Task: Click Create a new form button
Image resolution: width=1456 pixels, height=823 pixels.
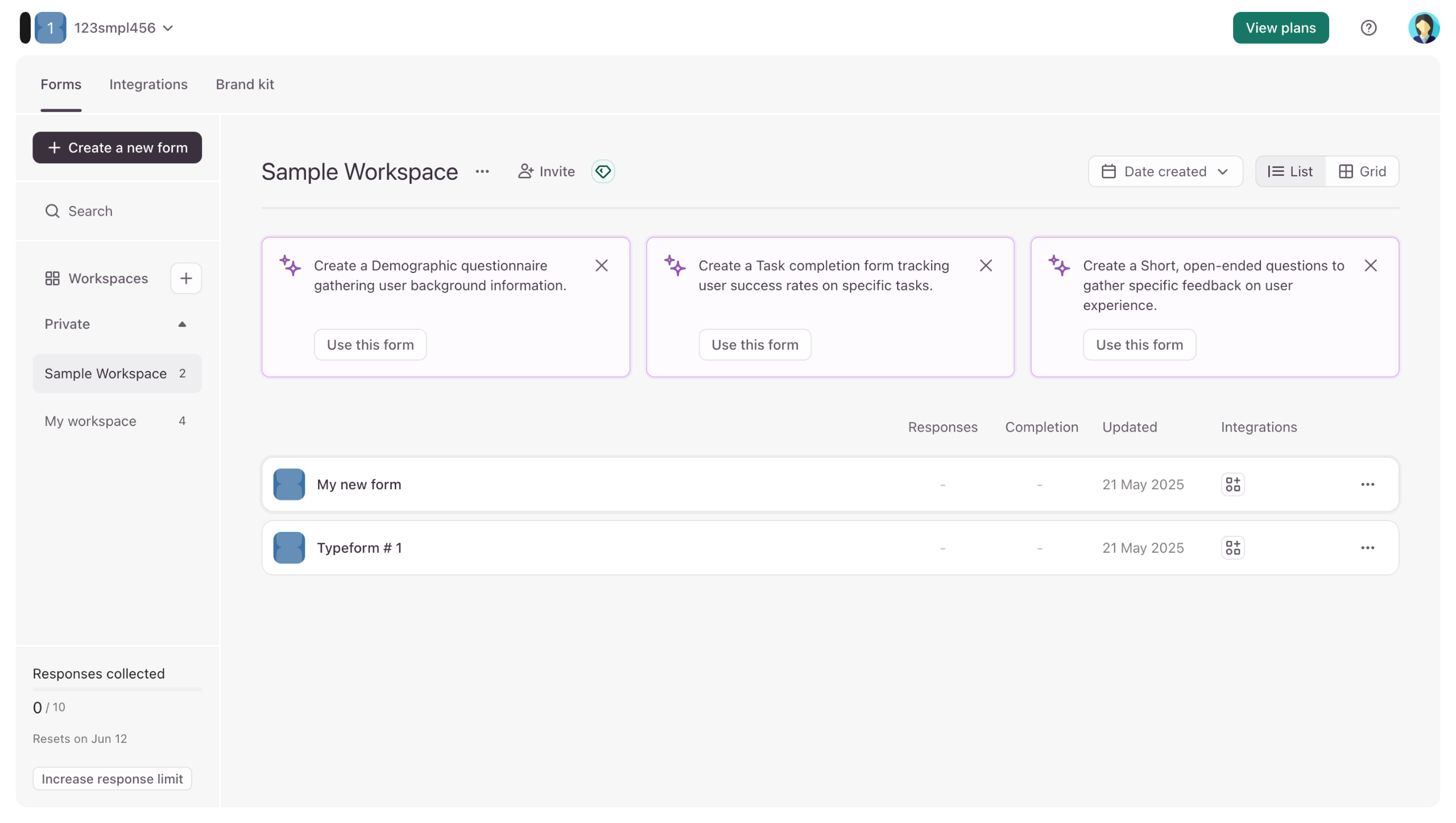Action: [117, 147]
